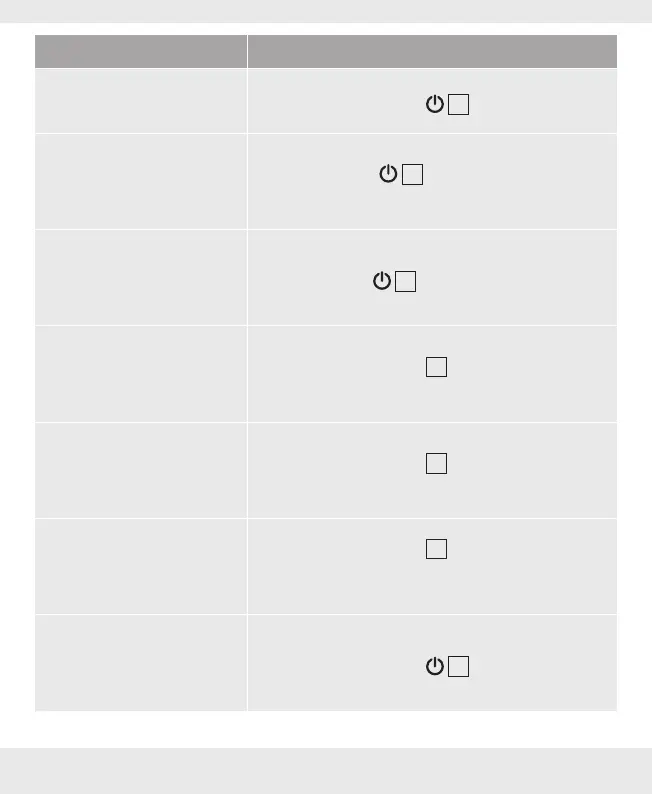Tick the square box in the third row
The image size is (652, 794).
405,282
